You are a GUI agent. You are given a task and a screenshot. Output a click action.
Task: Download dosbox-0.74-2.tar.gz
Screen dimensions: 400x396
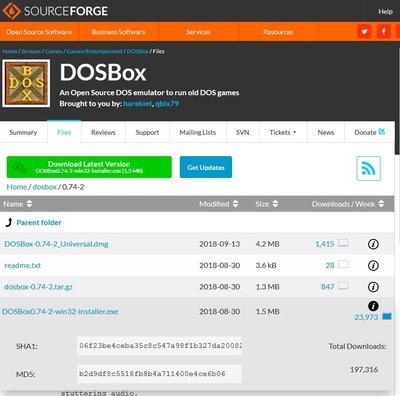click(x=38, y=287)
